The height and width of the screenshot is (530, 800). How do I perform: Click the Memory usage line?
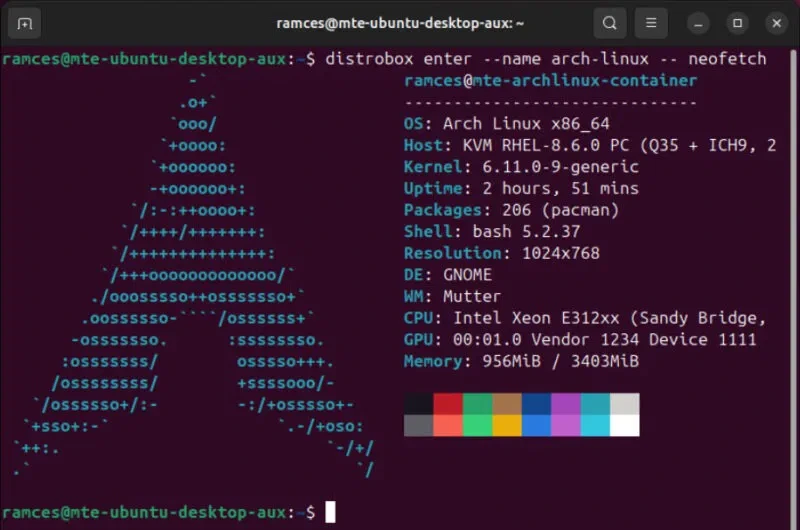[x=520, y=361]
